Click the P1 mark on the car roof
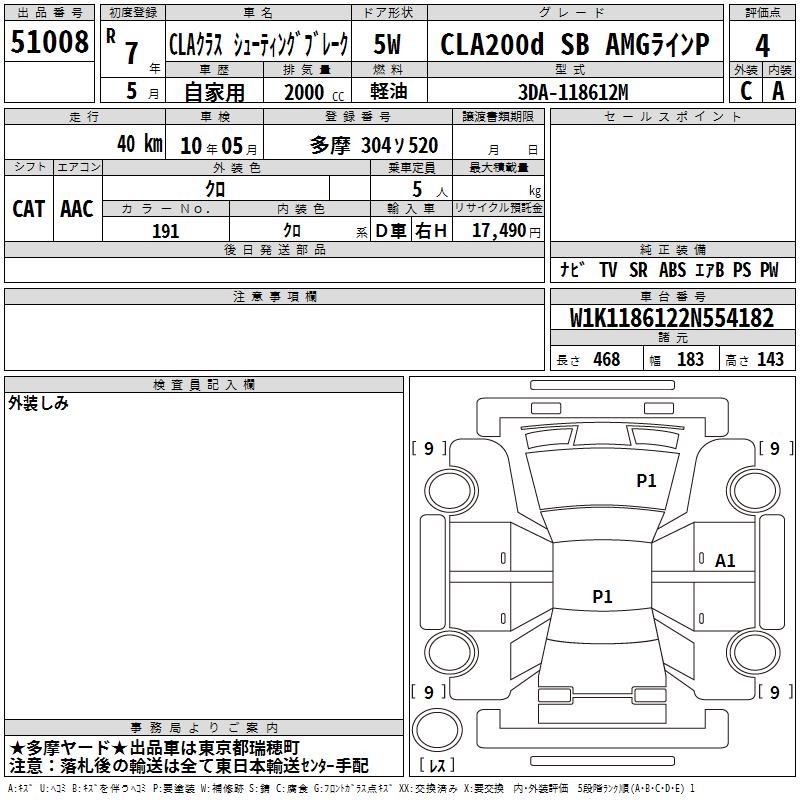 (x=602, y=596)
